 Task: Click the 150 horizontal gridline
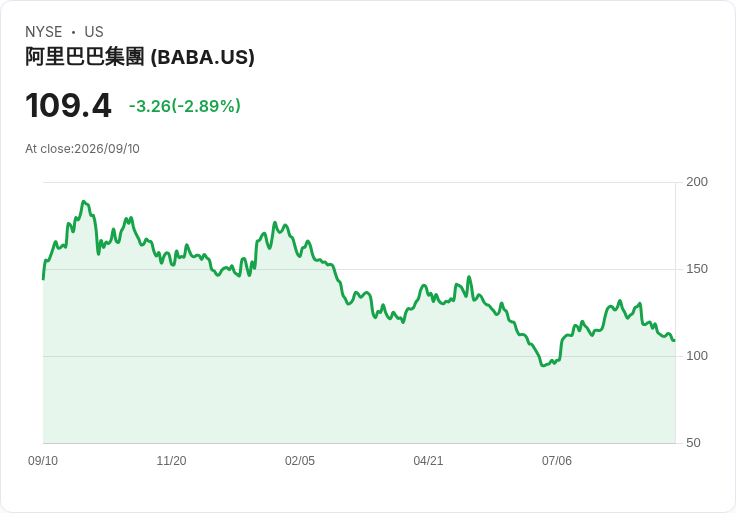tap(359, 269)
